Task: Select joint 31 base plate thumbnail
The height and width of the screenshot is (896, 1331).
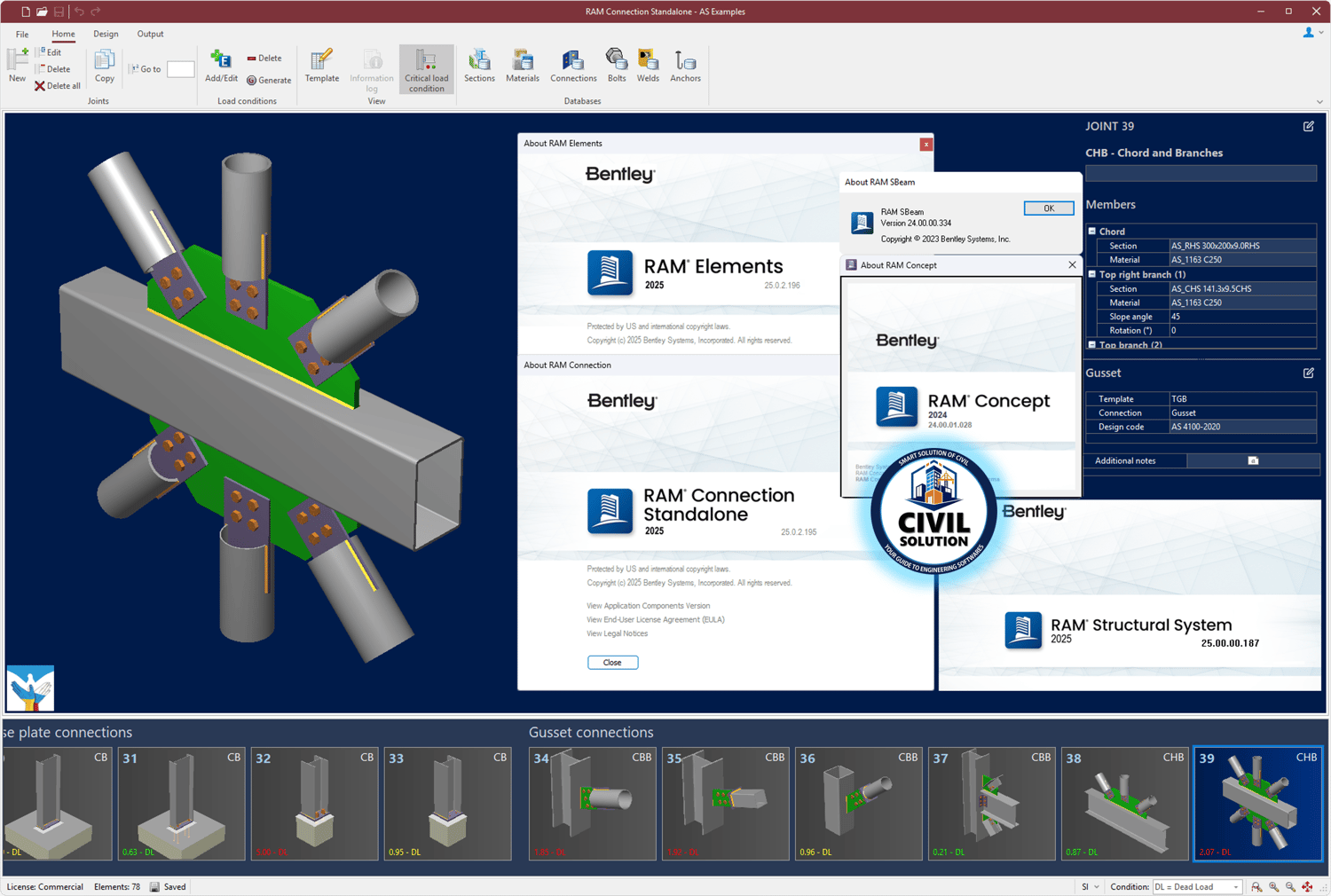Action: pyautogui.click(x=182, y=804)
